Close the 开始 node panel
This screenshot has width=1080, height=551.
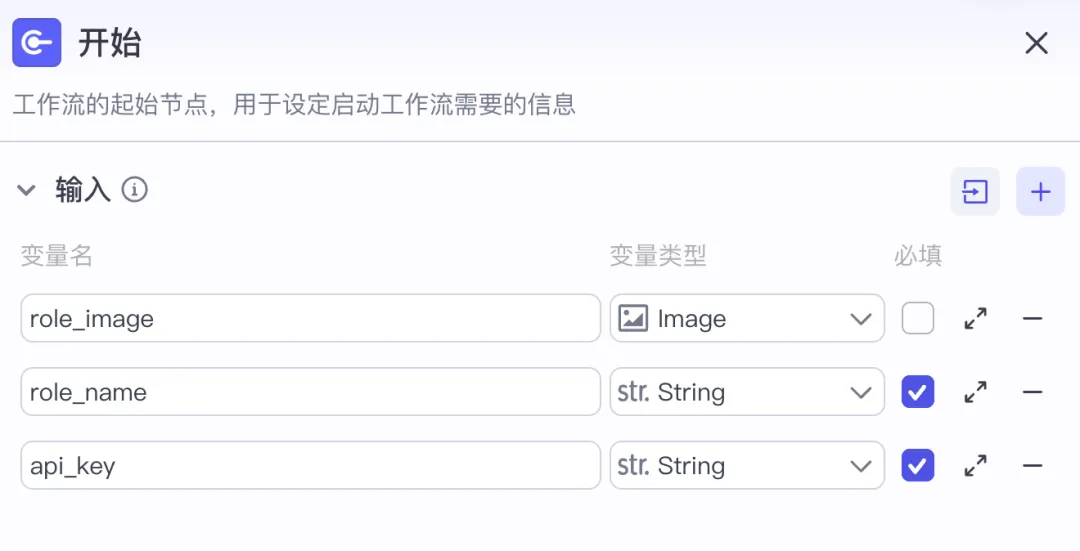(1036, 43)
